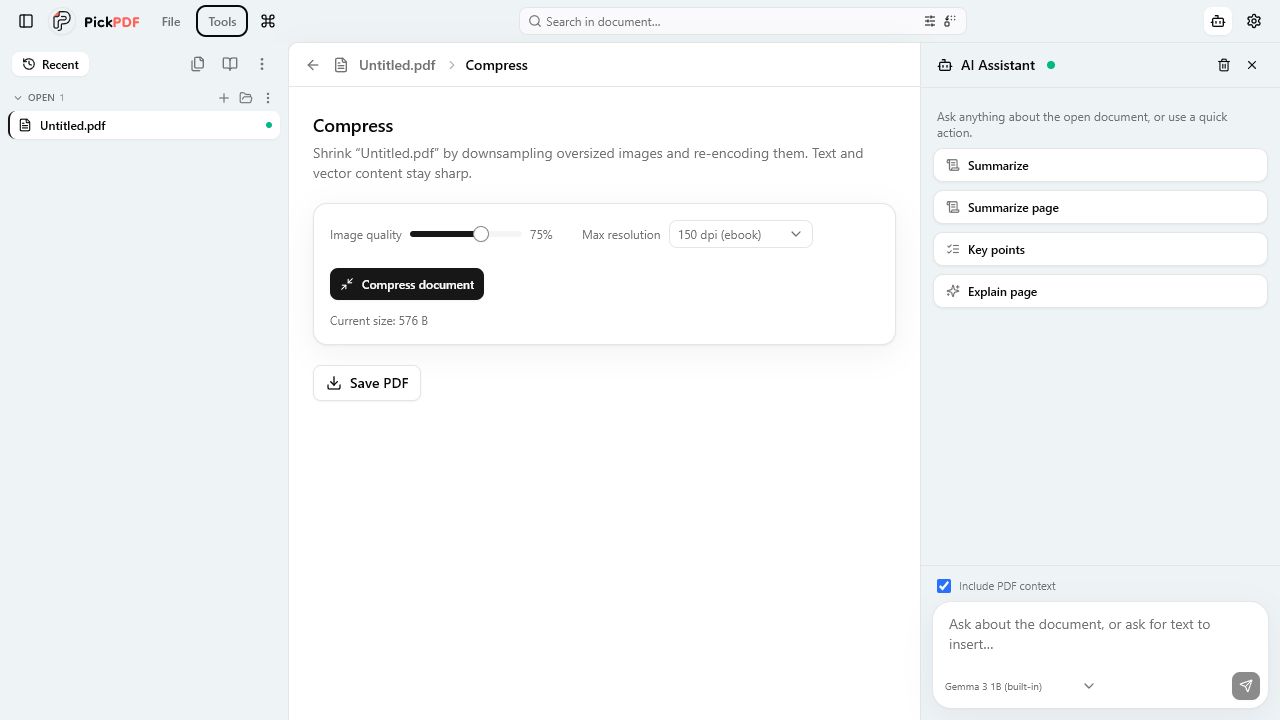Click the AI chat message box
This screenshot has height=720, width=1280.
point(1100,635)
